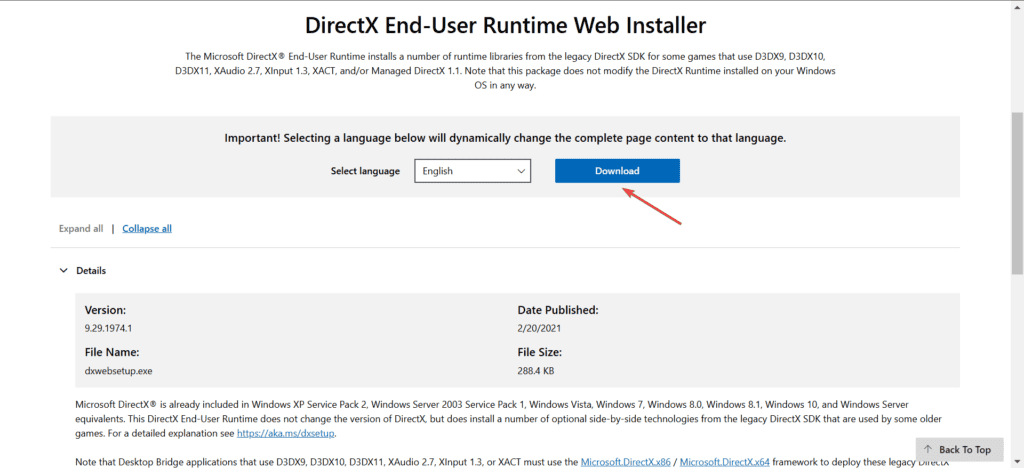Click the File Name: label
1024x468 pixels.
[x=112, y=352]
